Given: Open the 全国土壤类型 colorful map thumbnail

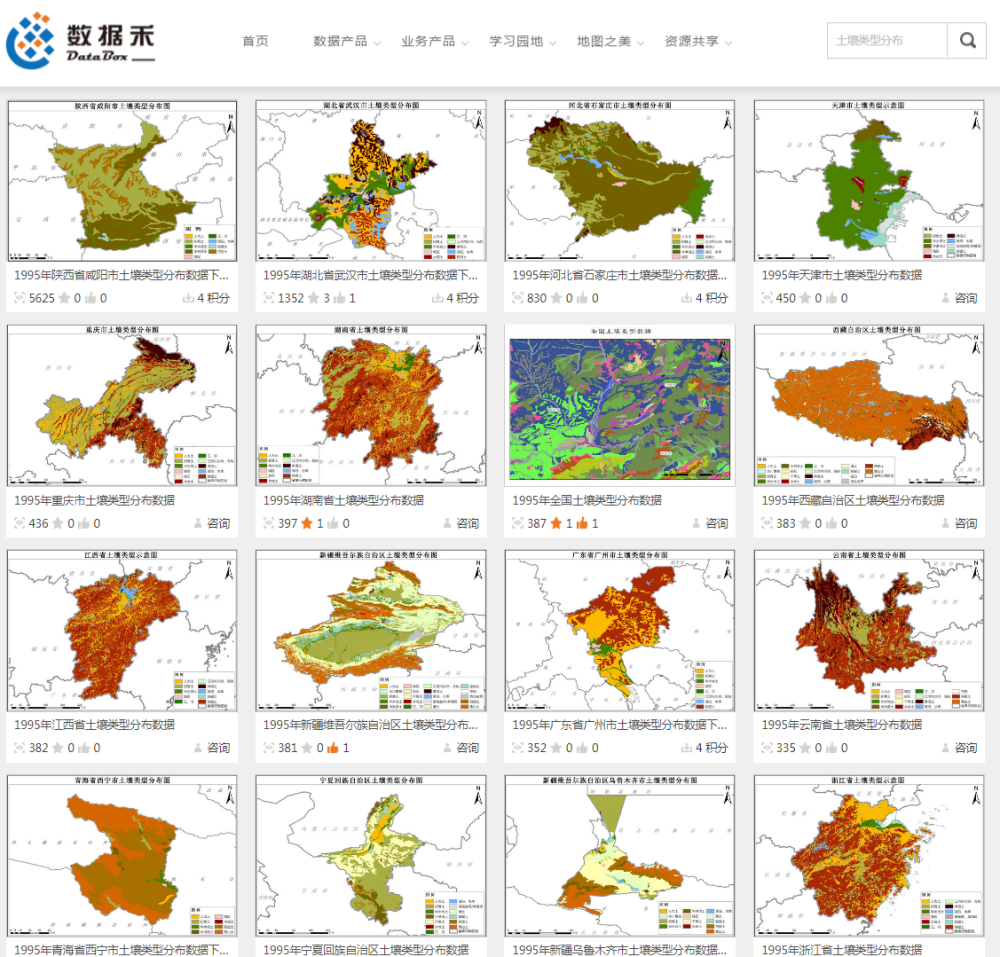Looking at the screenshot, I should tap(620, 406).
